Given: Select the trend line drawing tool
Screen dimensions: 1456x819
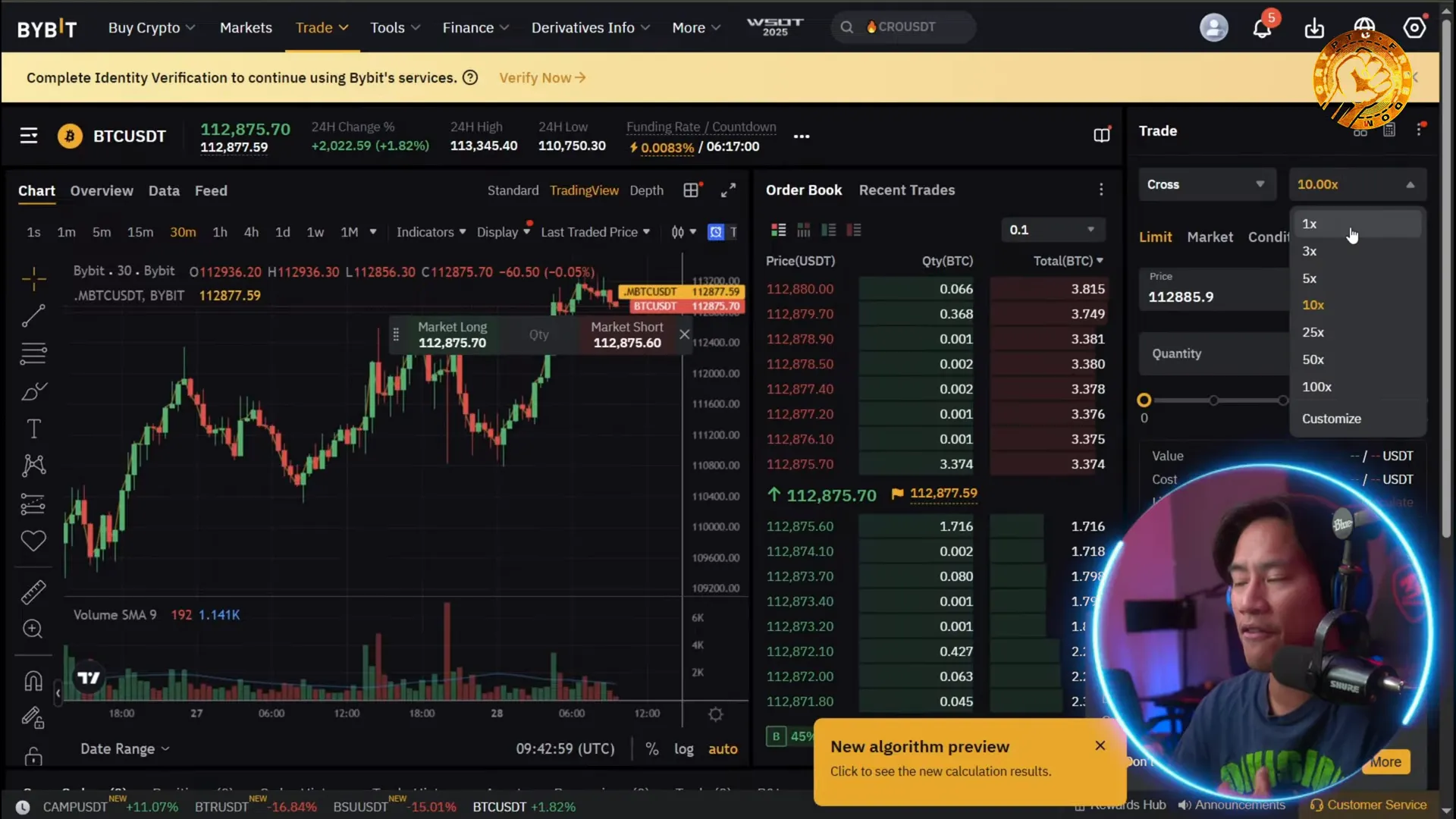Looking at the screenshot, I should point(33,315).
